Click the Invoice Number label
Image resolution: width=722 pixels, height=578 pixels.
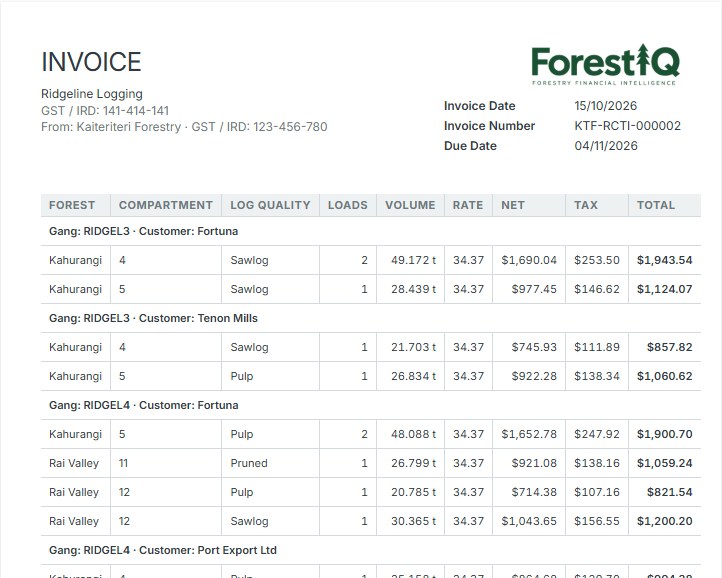tap(489, 126)
